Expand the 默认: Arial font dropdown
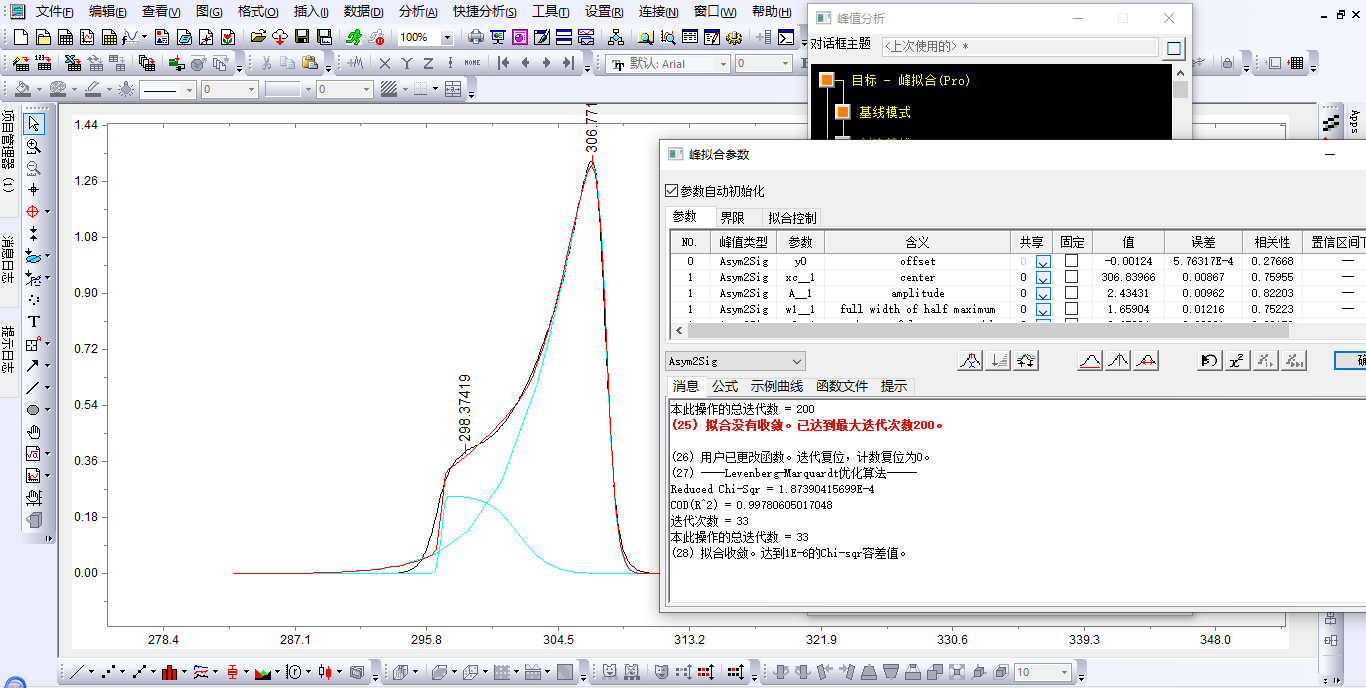Viewport: 1366px width, 688px height. [723, 63]
